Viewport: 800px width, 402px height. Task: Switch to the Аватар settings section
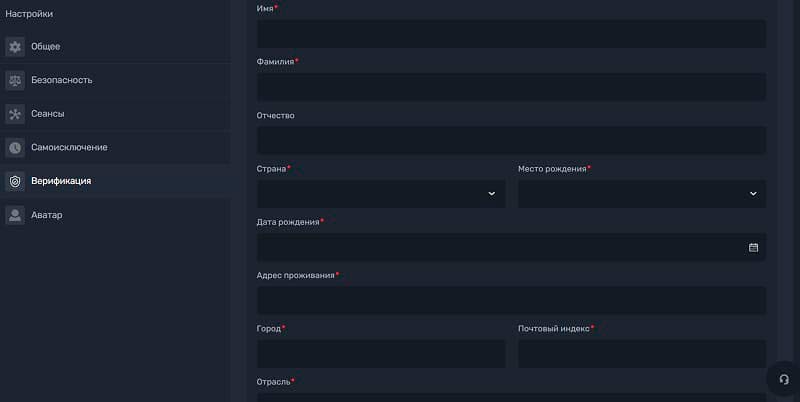click(46, 215)
